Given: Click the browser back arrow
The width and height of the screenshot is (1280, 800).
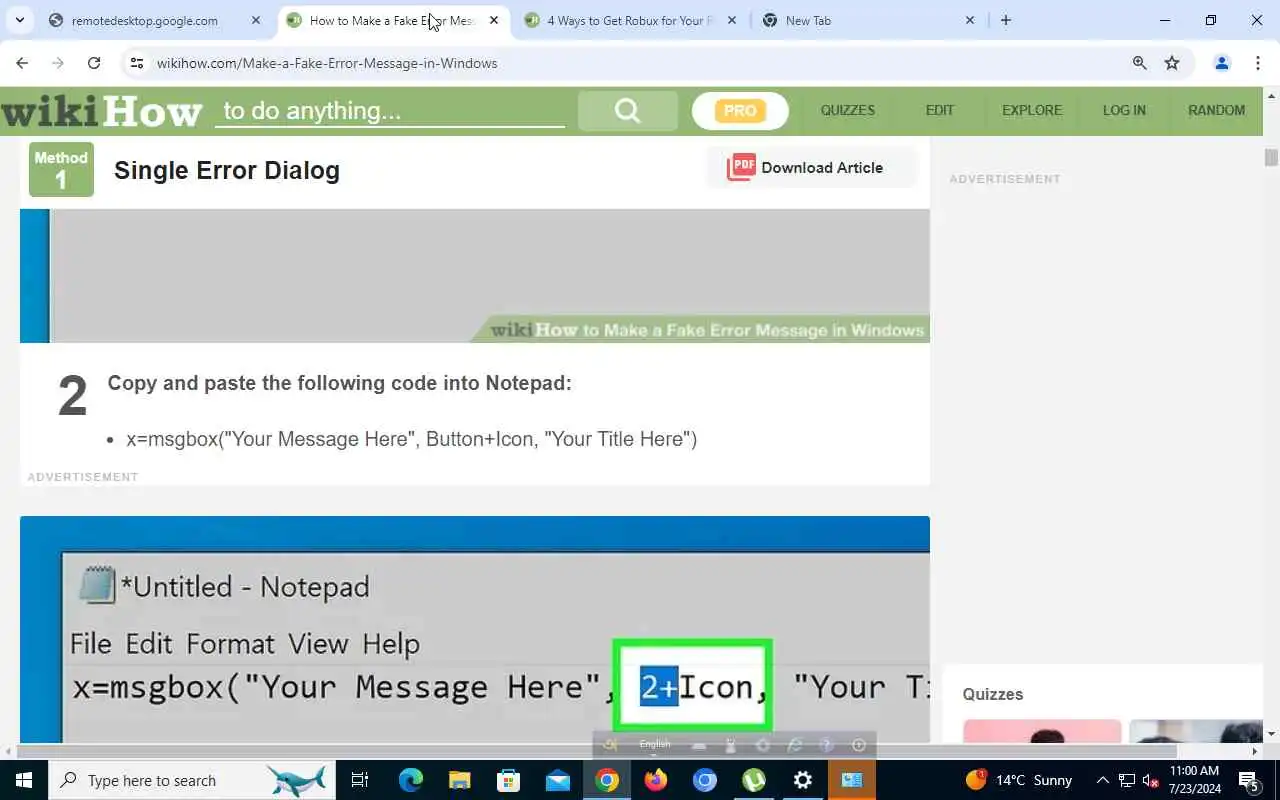Looking at the screenshot, I should tap(22, 63).
